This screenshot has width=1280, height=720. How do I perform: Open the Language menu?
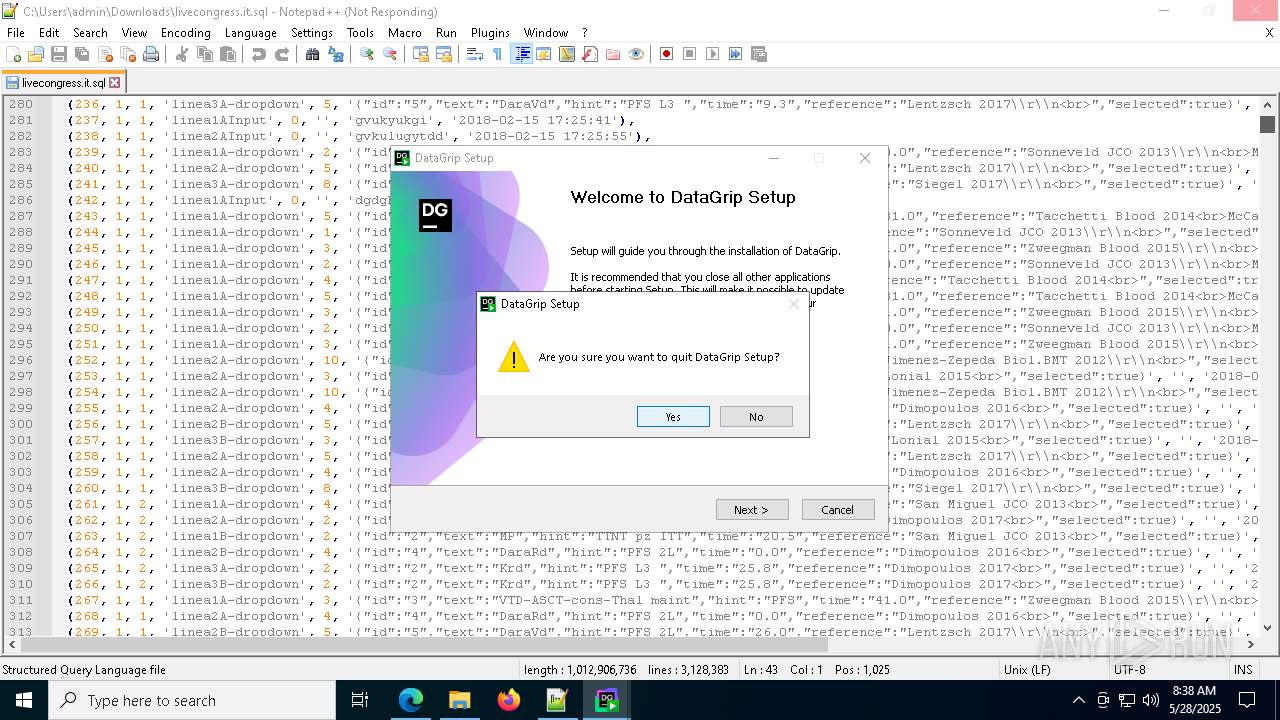click(x=251, y=32)
